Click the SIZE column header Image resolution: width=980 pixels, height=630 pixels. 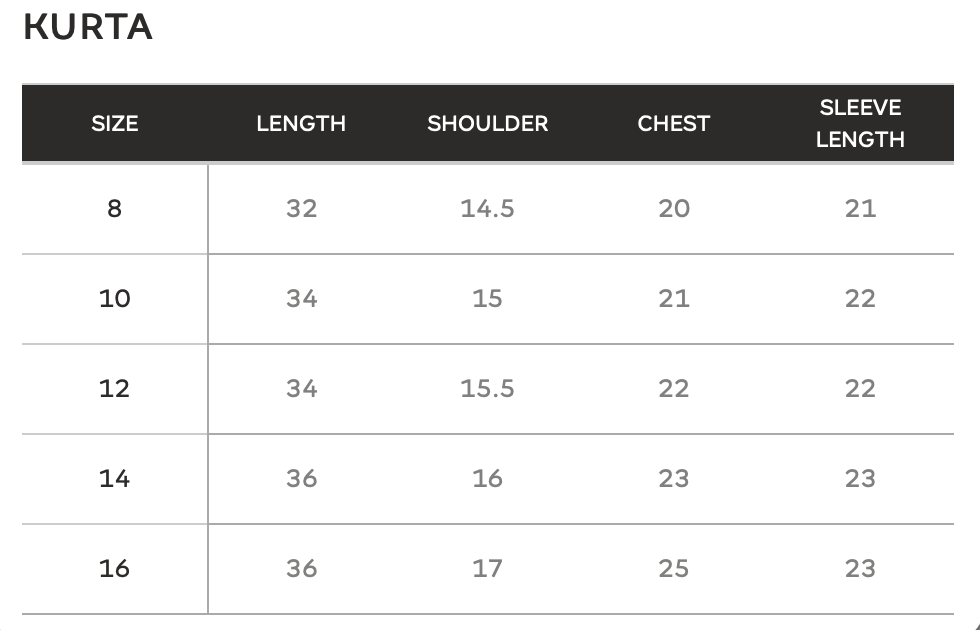click(x=114, y=123)
